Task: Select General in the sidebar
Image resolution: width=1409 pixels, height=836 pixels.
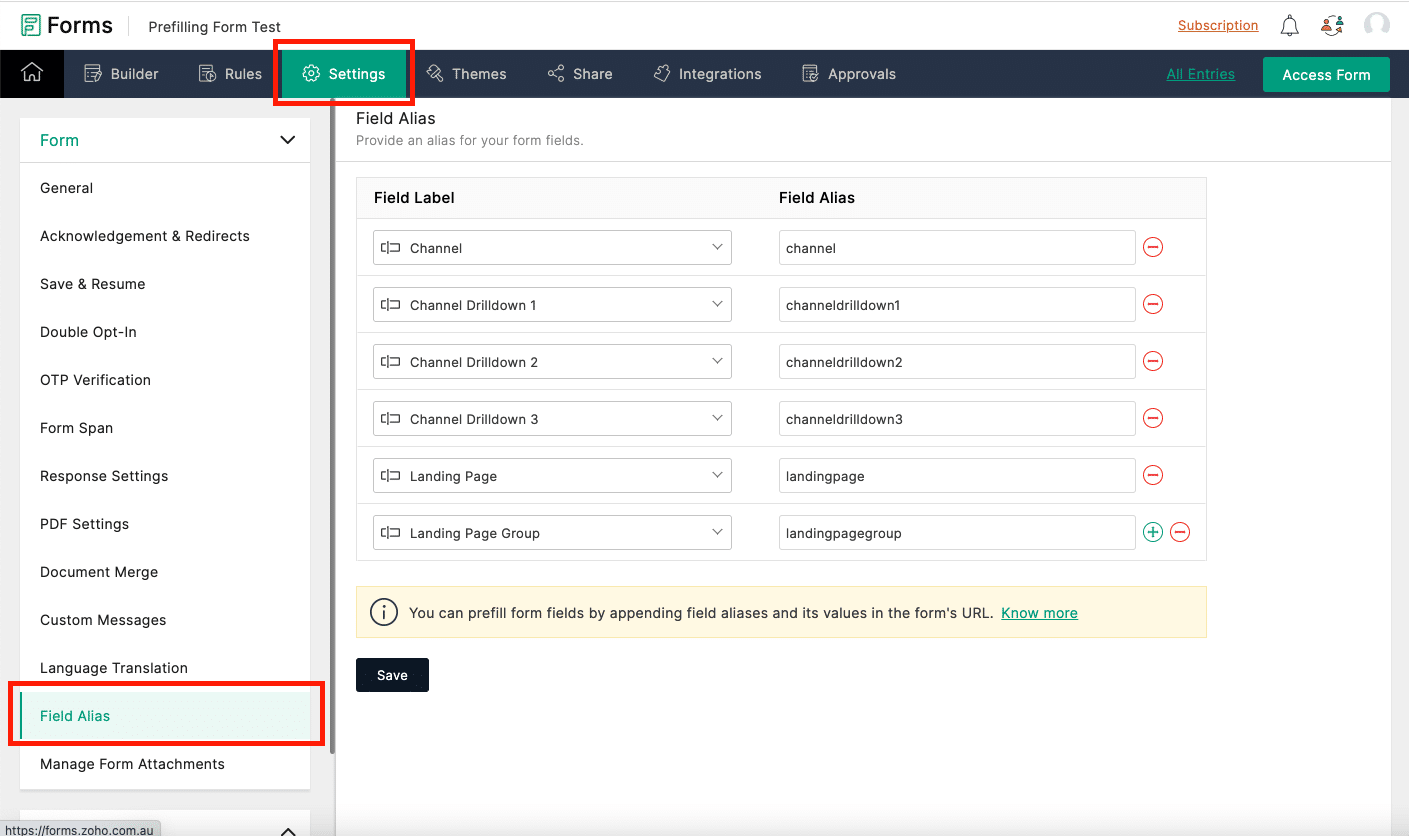Action: [x=66, y=188]
